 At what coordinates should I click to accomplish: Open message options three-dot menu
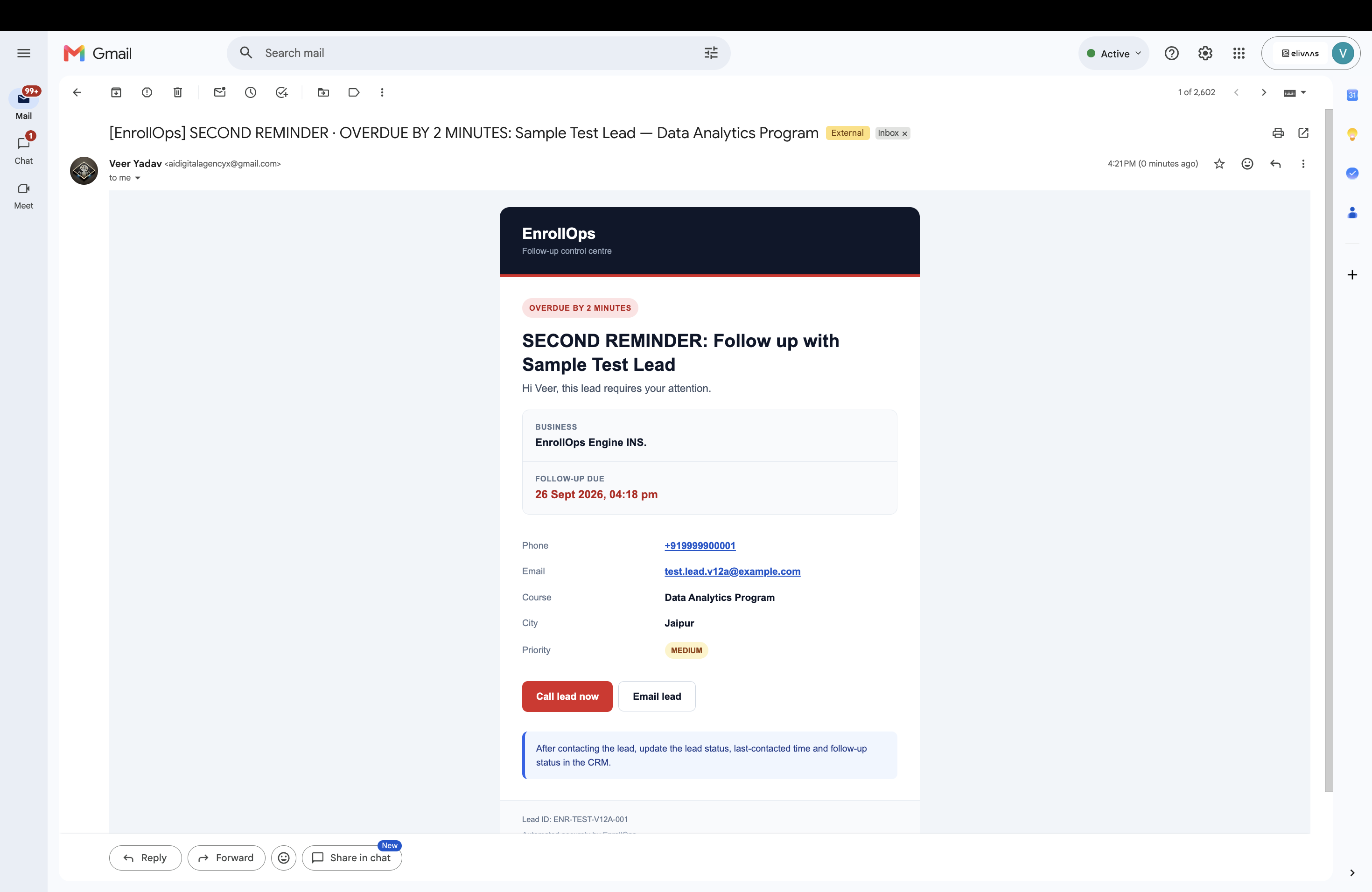pos(1303,164)
